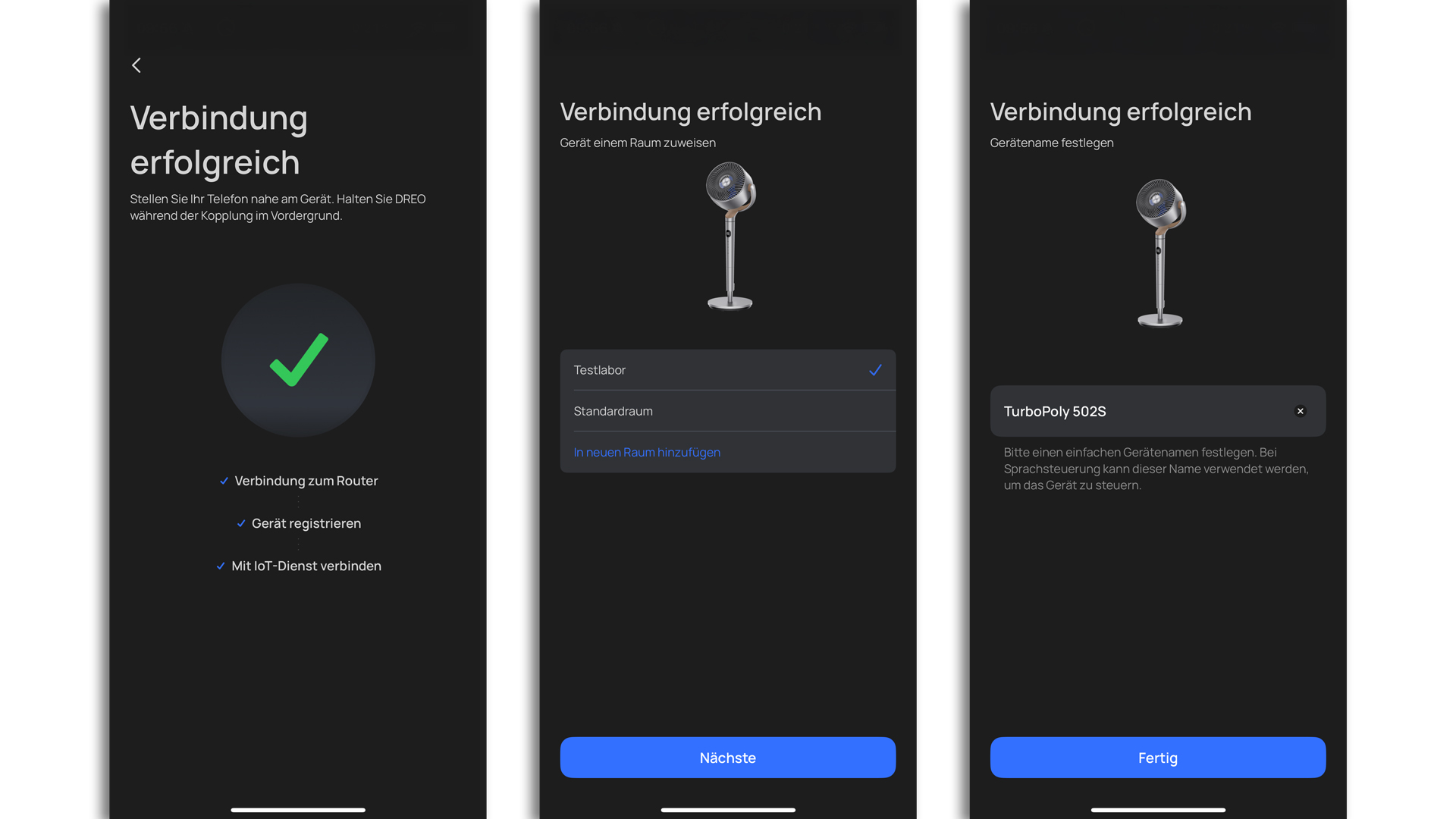Select the Testlabor room option
Screen dimensions: 1456x819
pyautogui.click(x=728, y=370)
